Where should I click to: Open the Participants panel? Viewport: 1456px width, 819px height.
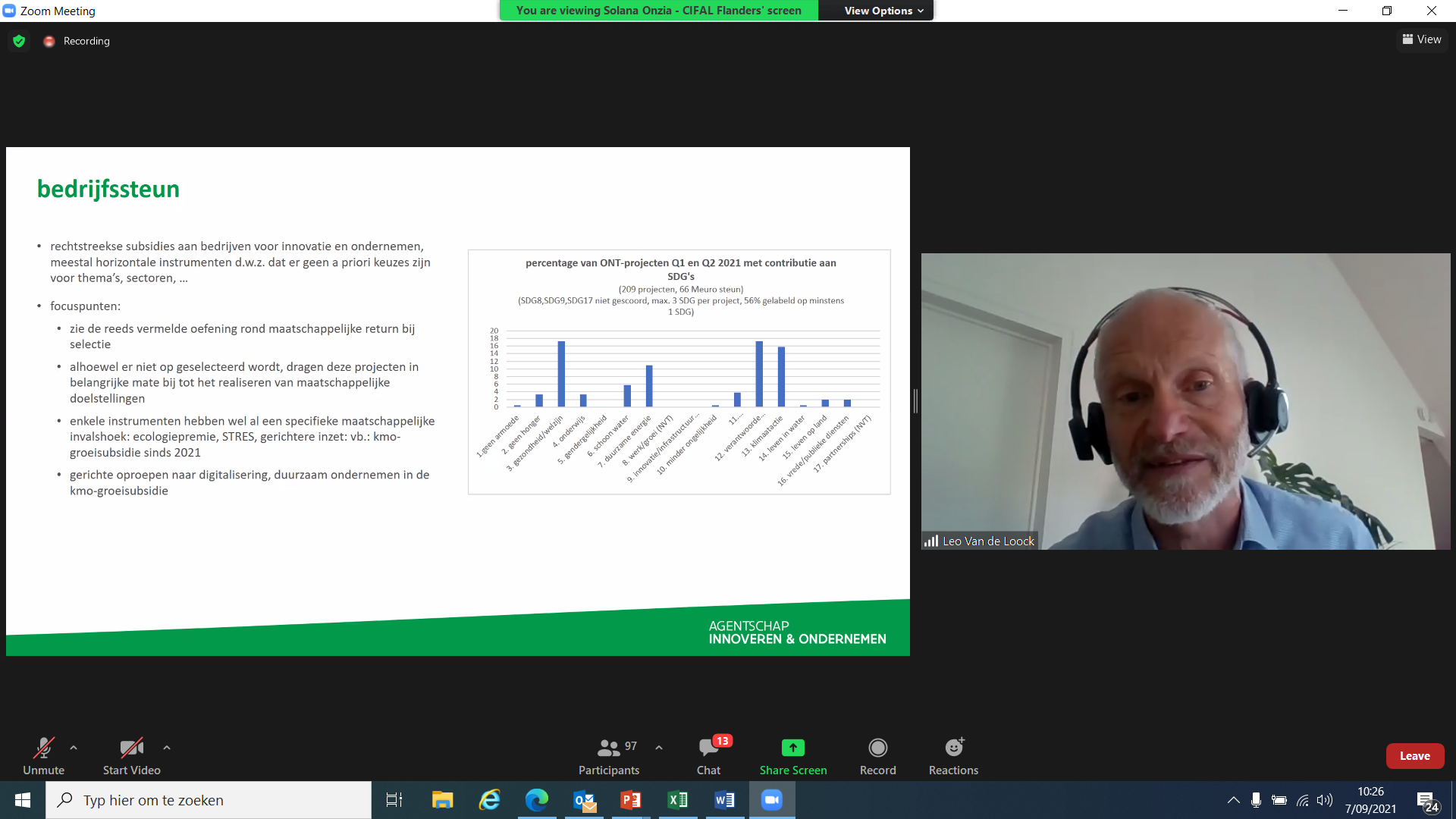coord(608,756)
